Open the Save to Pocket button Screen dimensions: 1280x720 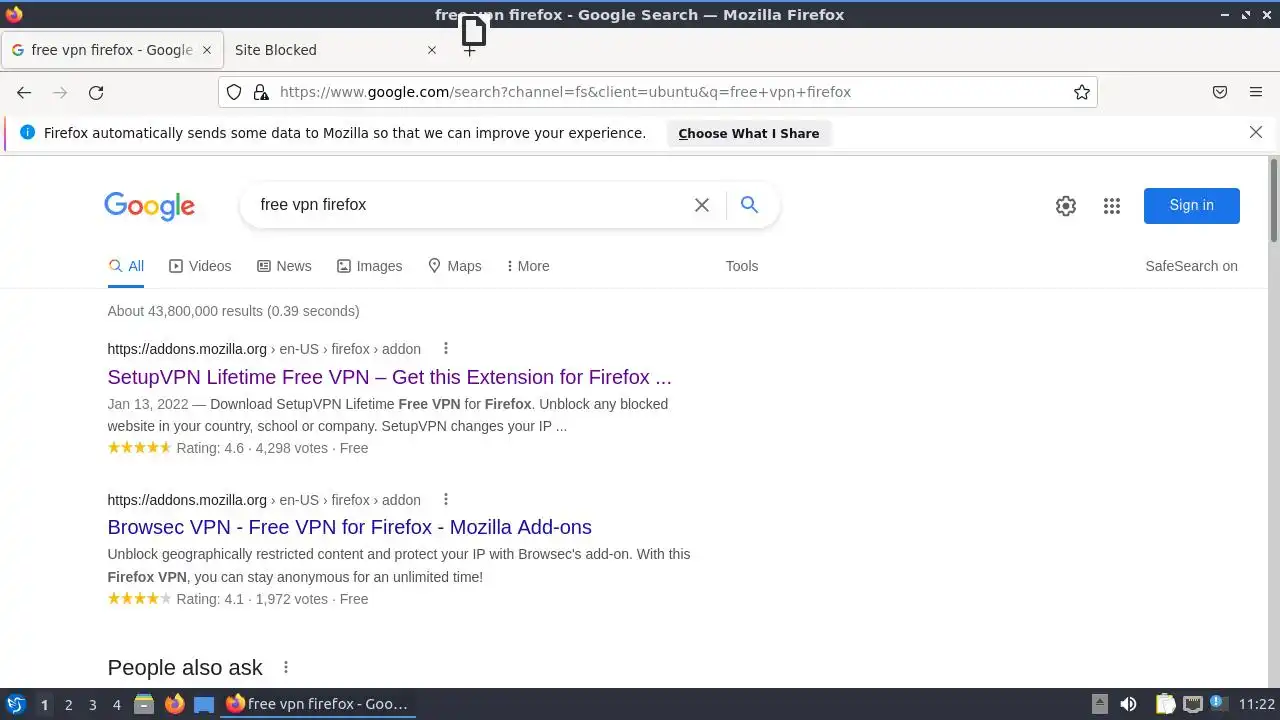pos(1220,92)
